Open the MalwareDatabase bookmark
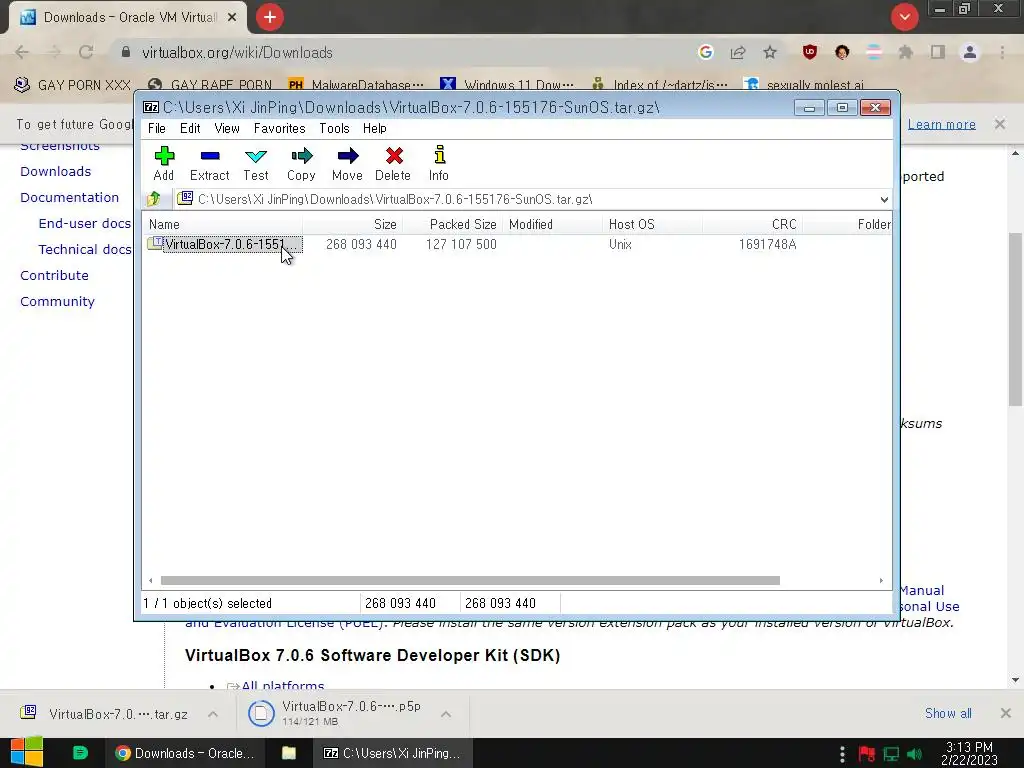This screenshot has width=1024, height=768. pyautogui.click(x=356, y=85)
